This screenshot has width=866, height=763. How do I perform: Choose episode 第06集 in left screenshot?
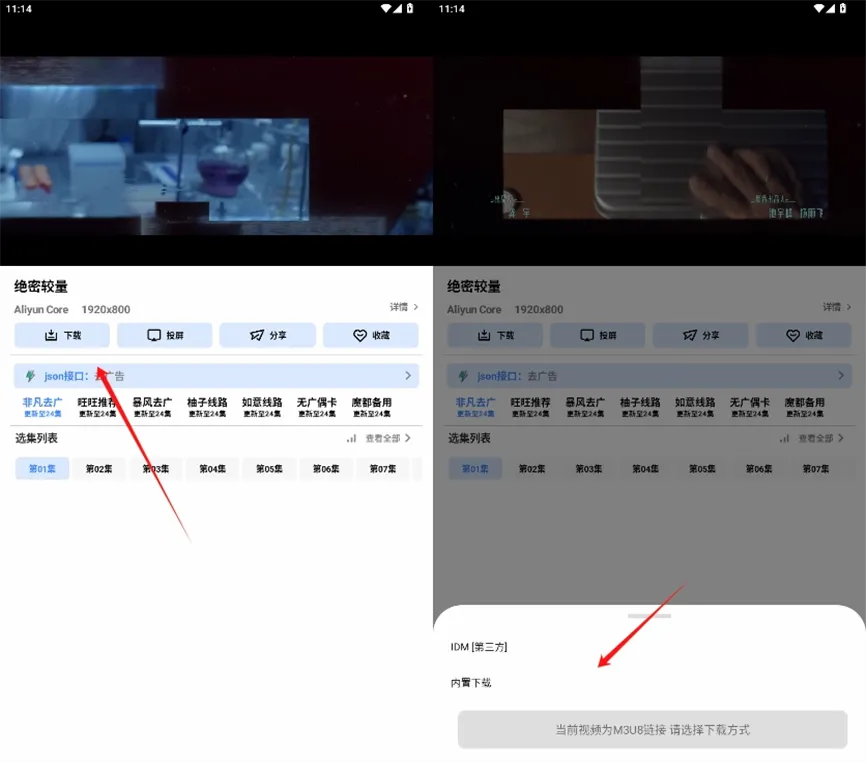click(x=326, y=469)
